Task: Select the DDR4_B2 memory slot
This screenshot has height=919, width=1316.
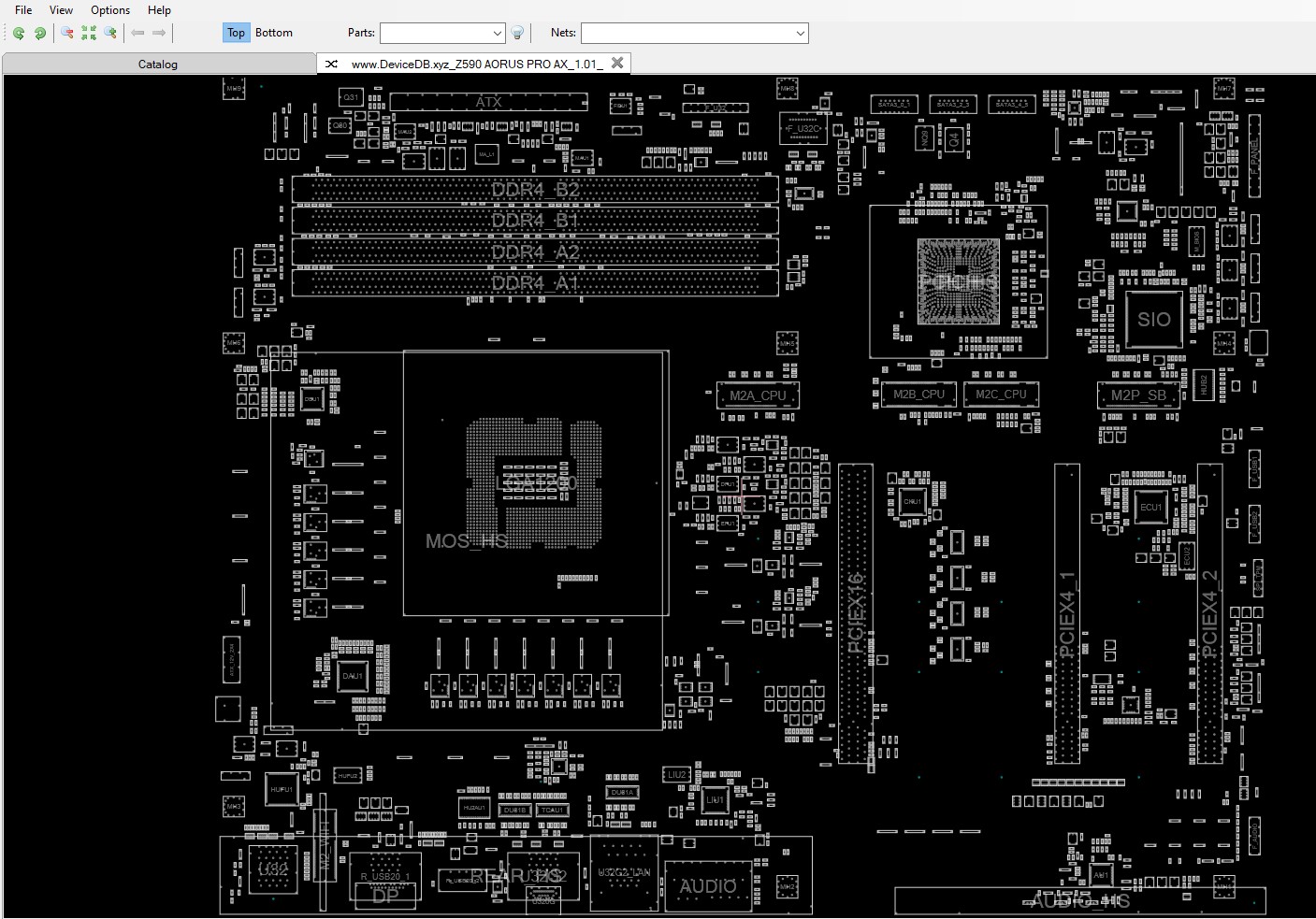Action: [535, 190]
